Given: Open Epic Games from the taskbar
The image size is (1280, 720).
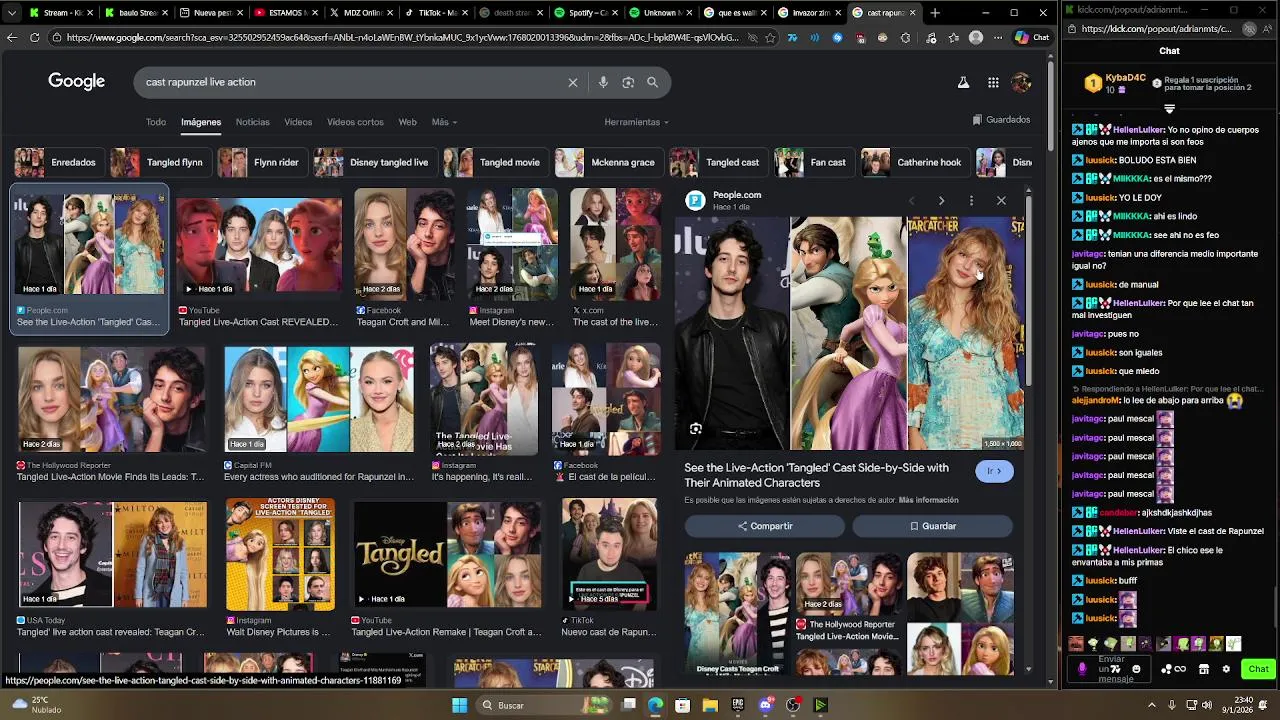Looking at the screenshot, I should click(738, 705).
